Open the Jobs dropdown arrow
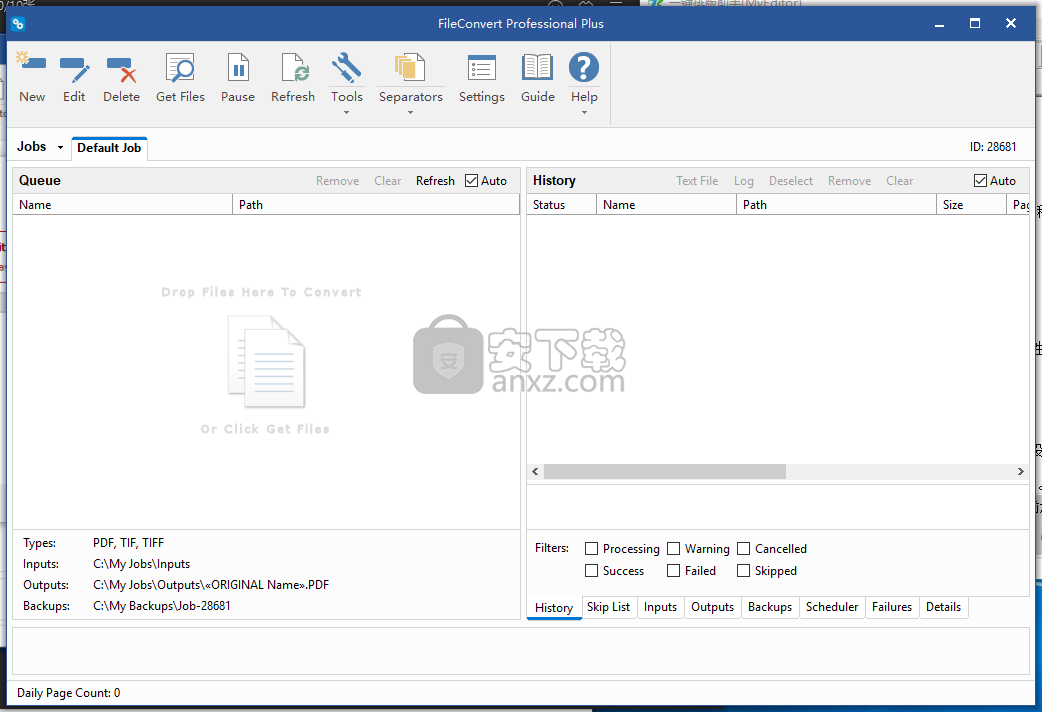The image size is (1042, 712). tap(60, 148)
